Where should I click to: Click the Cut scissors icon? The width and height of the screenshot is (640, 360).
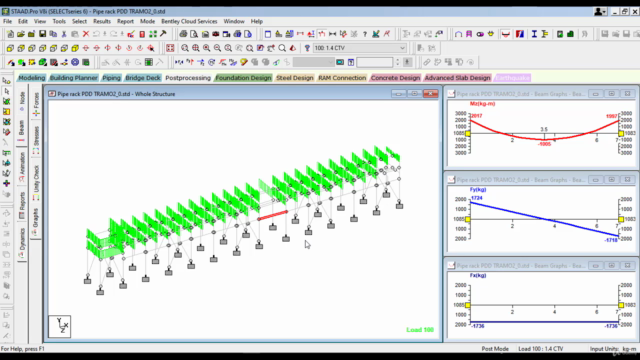[64, 34]
